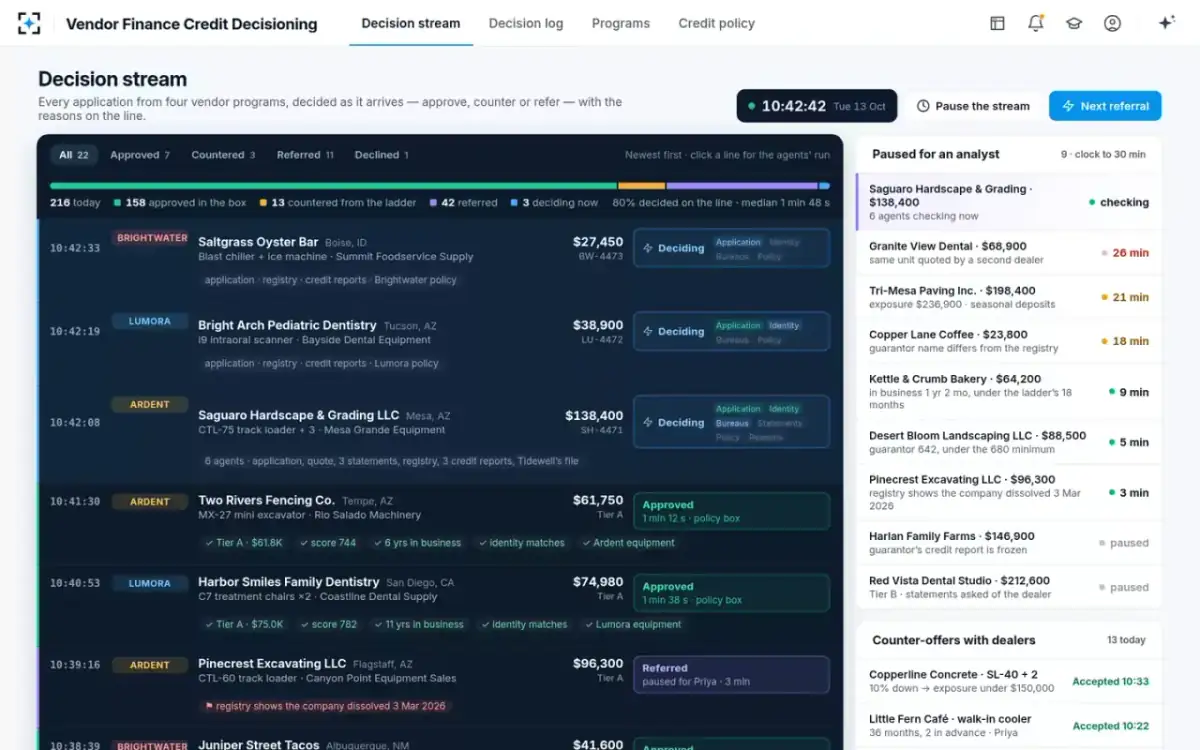Open the Credit policy tab

pos(716,23)
